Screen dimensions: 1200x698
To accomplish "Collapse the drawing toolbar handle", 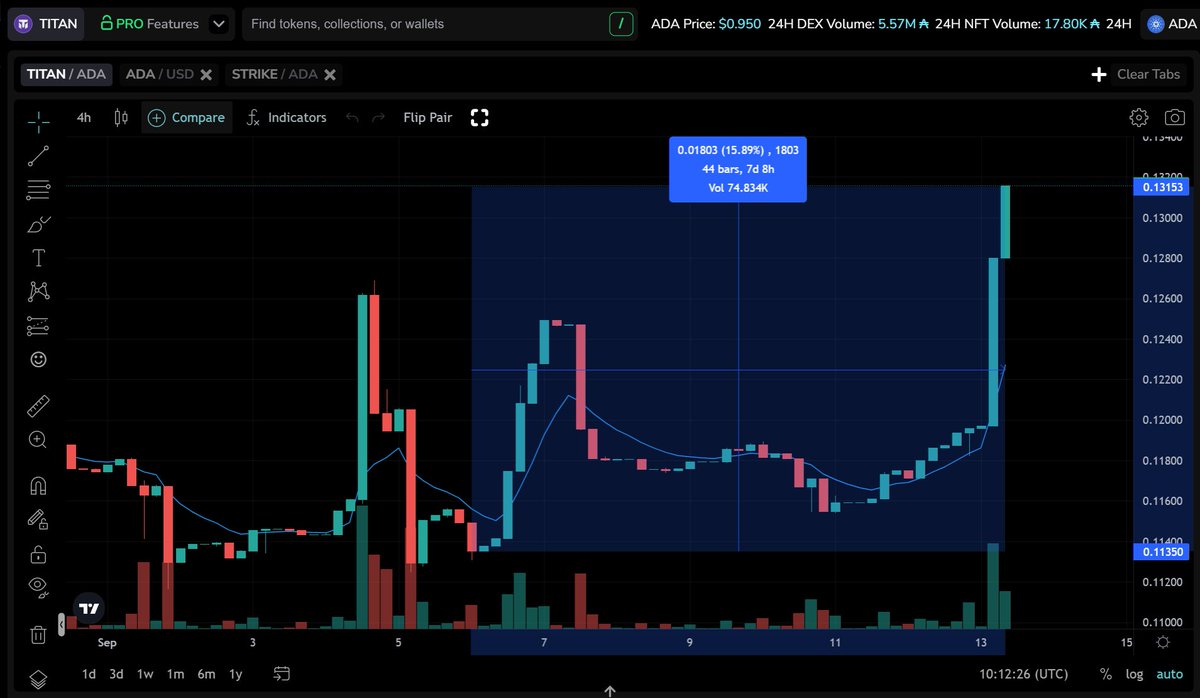I will coord(61,624).
